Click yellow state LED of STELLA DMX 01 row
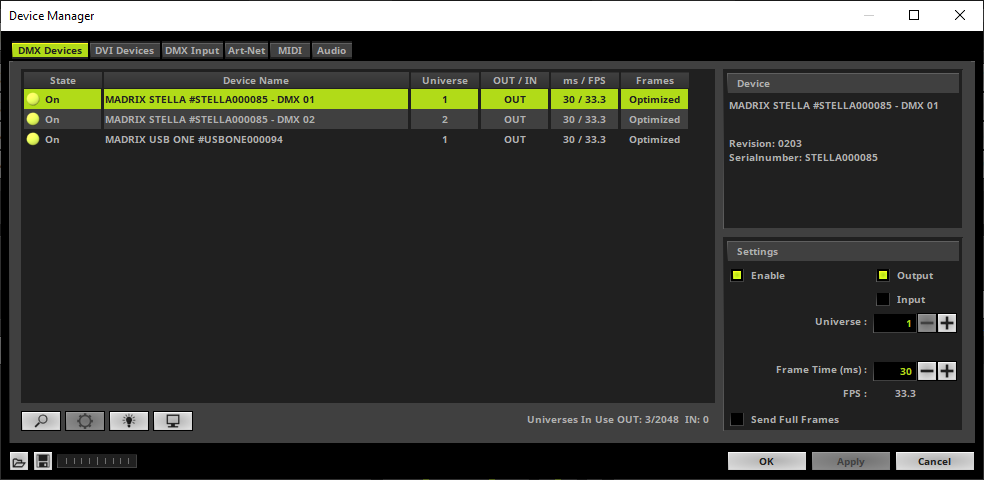The height and width of the screenshot is (480, 984). [33, 99]
